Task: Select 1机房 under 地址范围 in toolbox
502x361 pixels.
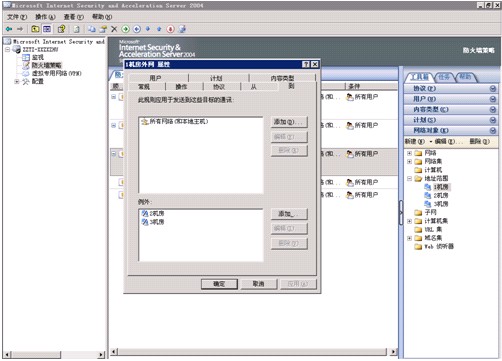Action: coord(441,187)
